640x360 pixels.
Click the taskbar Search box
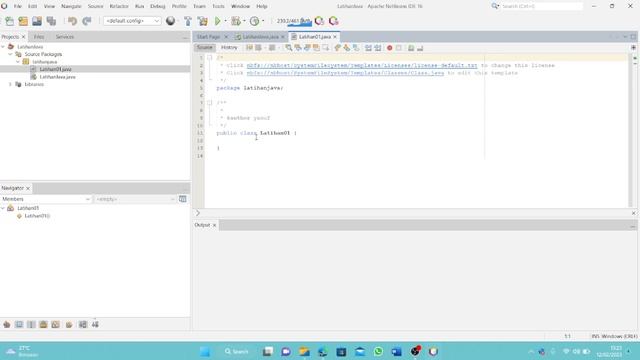tap(237, 351)
